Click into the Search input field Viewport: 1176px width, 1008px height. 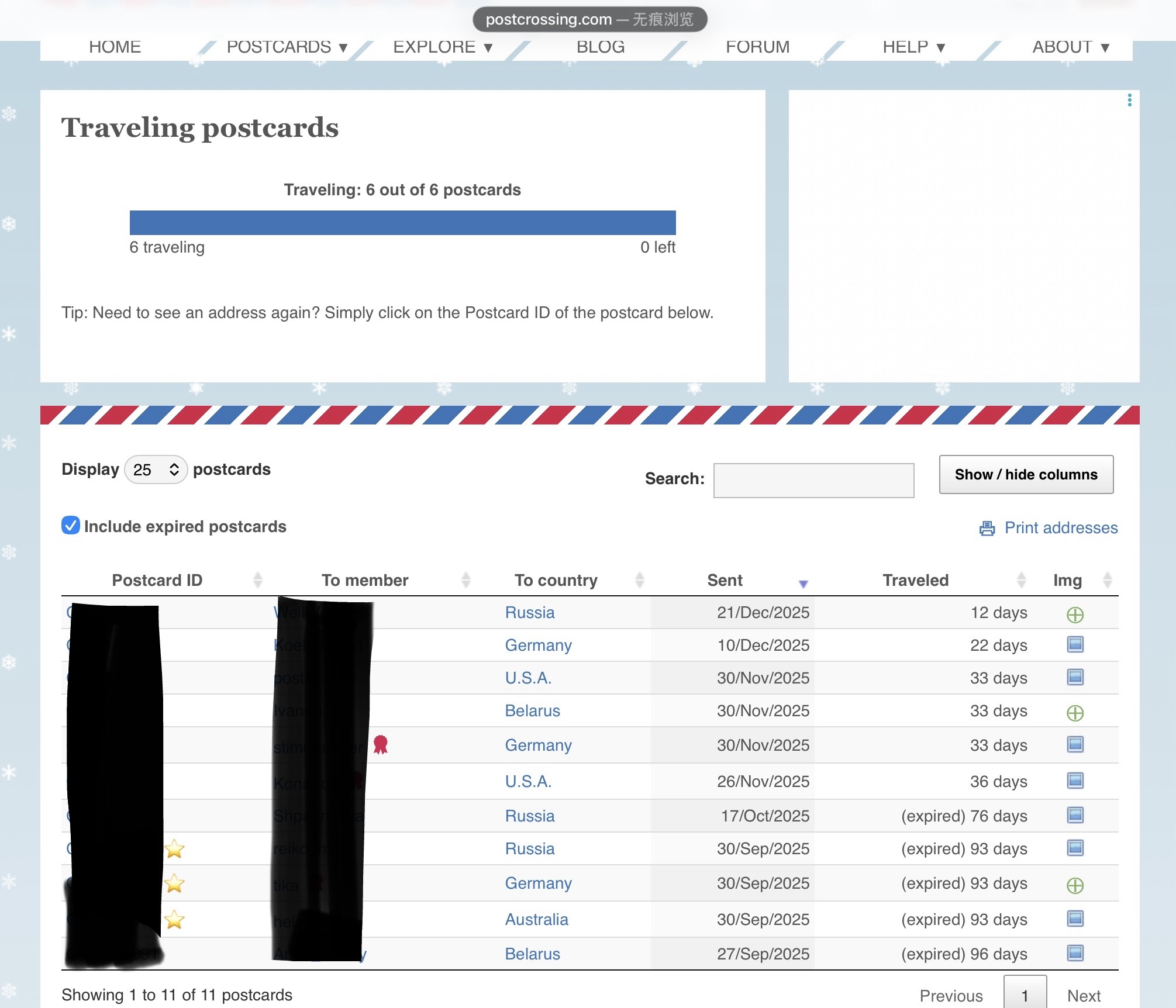(813, 480)
